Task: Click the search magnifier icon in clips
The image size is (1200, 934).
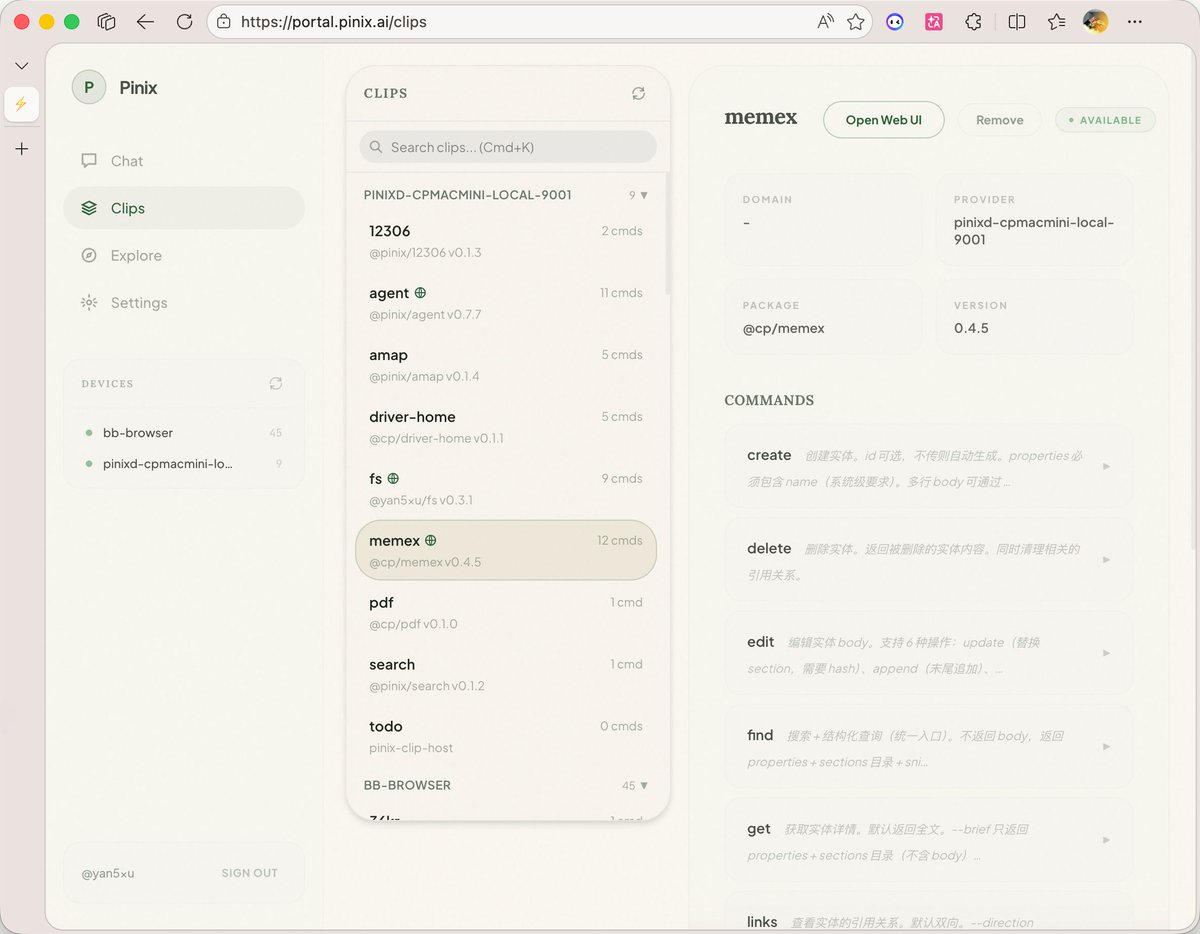Action: [x=376, y=147]
